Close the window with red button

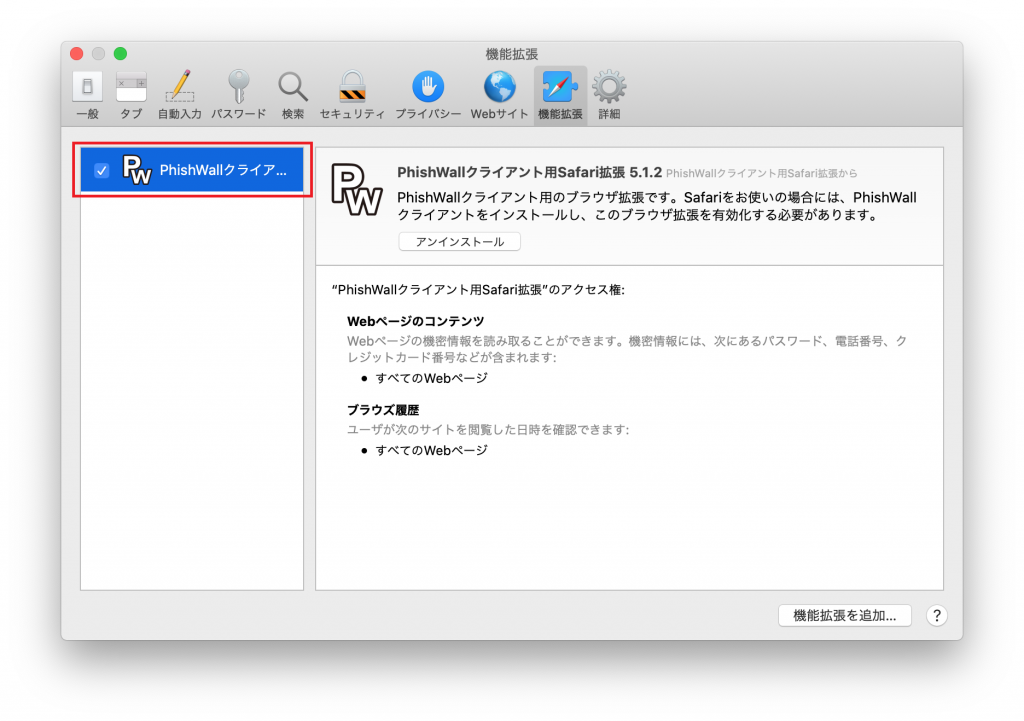coord(77,54)
